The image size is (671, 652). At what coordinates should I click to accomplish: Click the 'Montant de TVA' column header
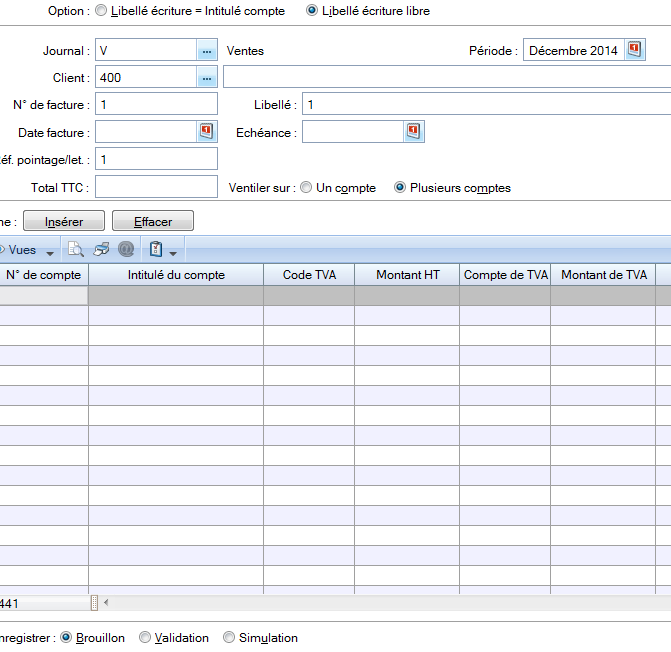tap(603, 275)
